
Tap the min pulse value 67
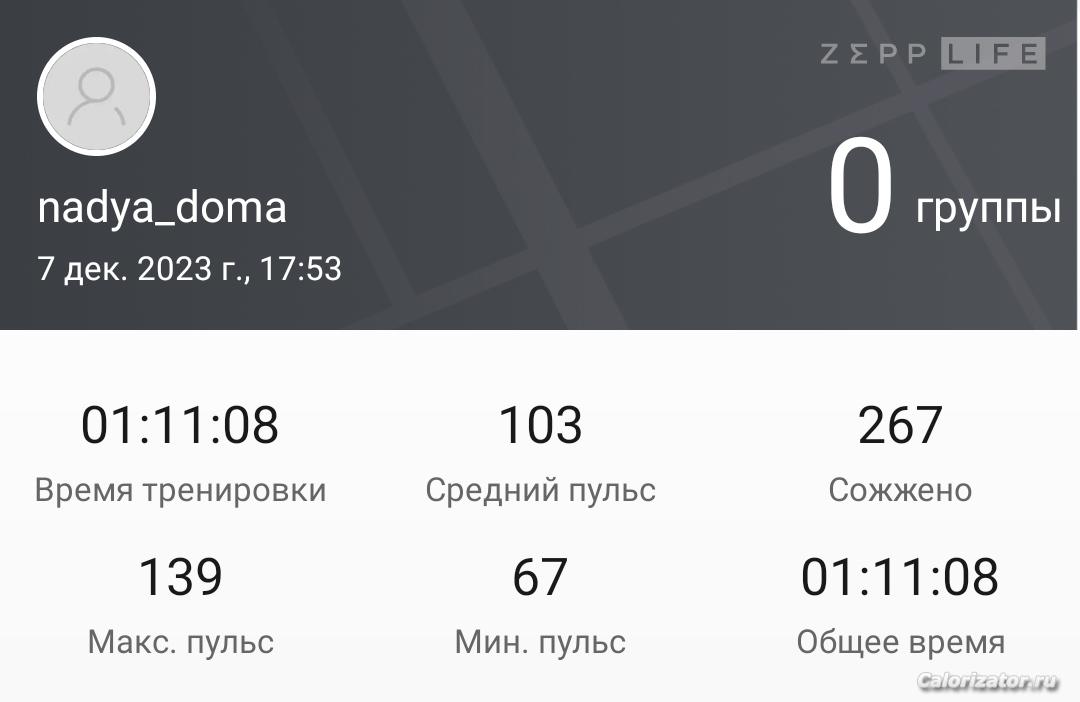pos(540,576)
